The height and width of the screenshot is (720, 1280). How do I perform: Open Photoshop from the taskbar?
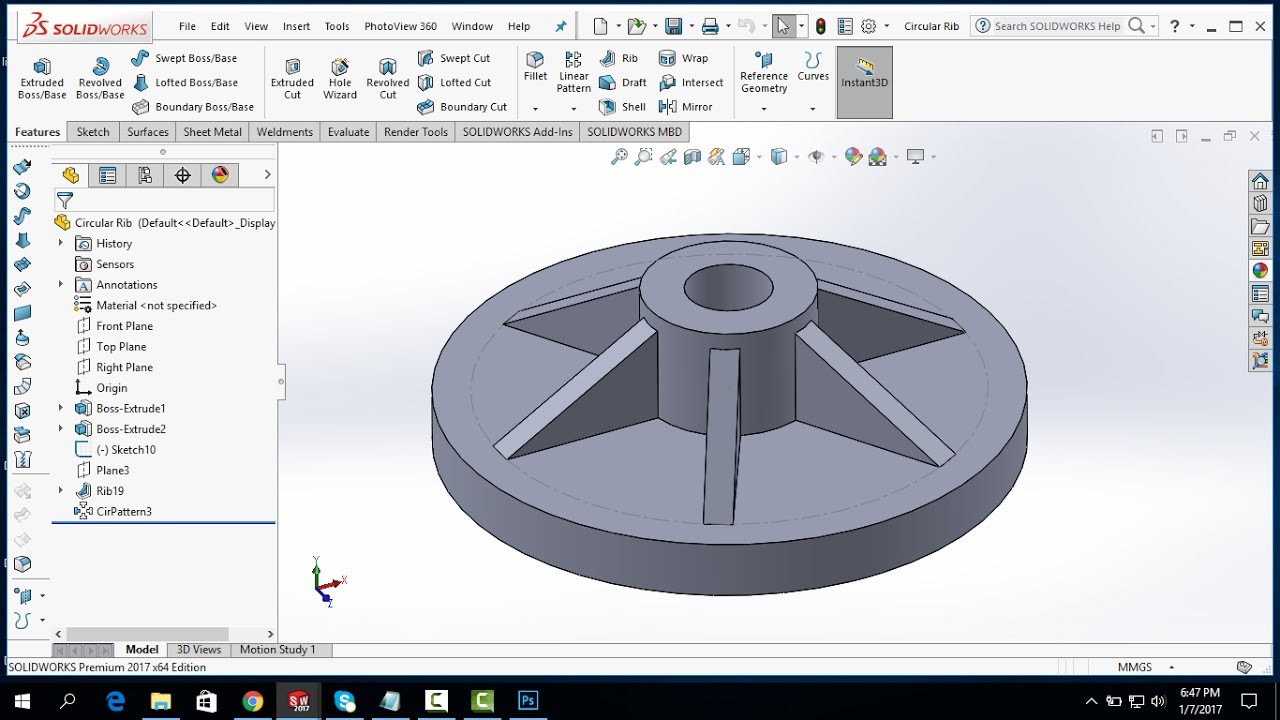[x=528, y=701]
